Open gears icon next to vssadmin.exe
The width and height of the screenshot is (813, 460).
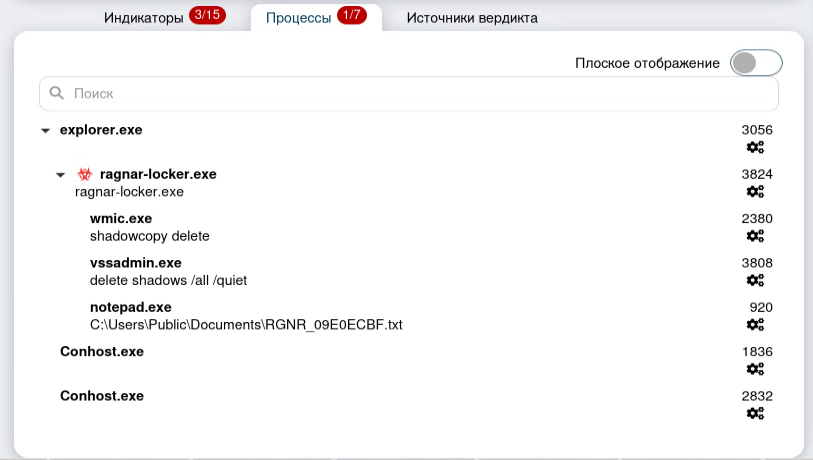tap(755, 280)
